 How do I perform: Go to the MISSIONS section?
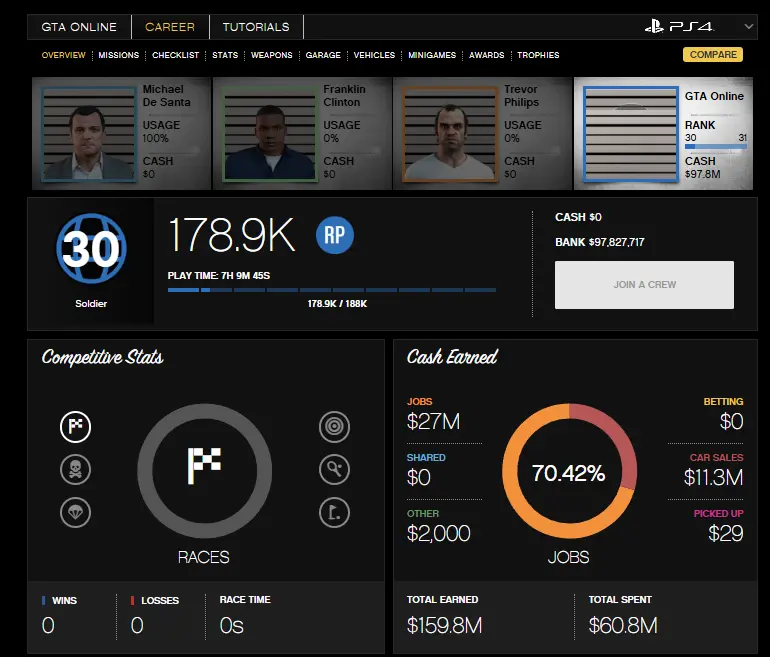(118, 55)
